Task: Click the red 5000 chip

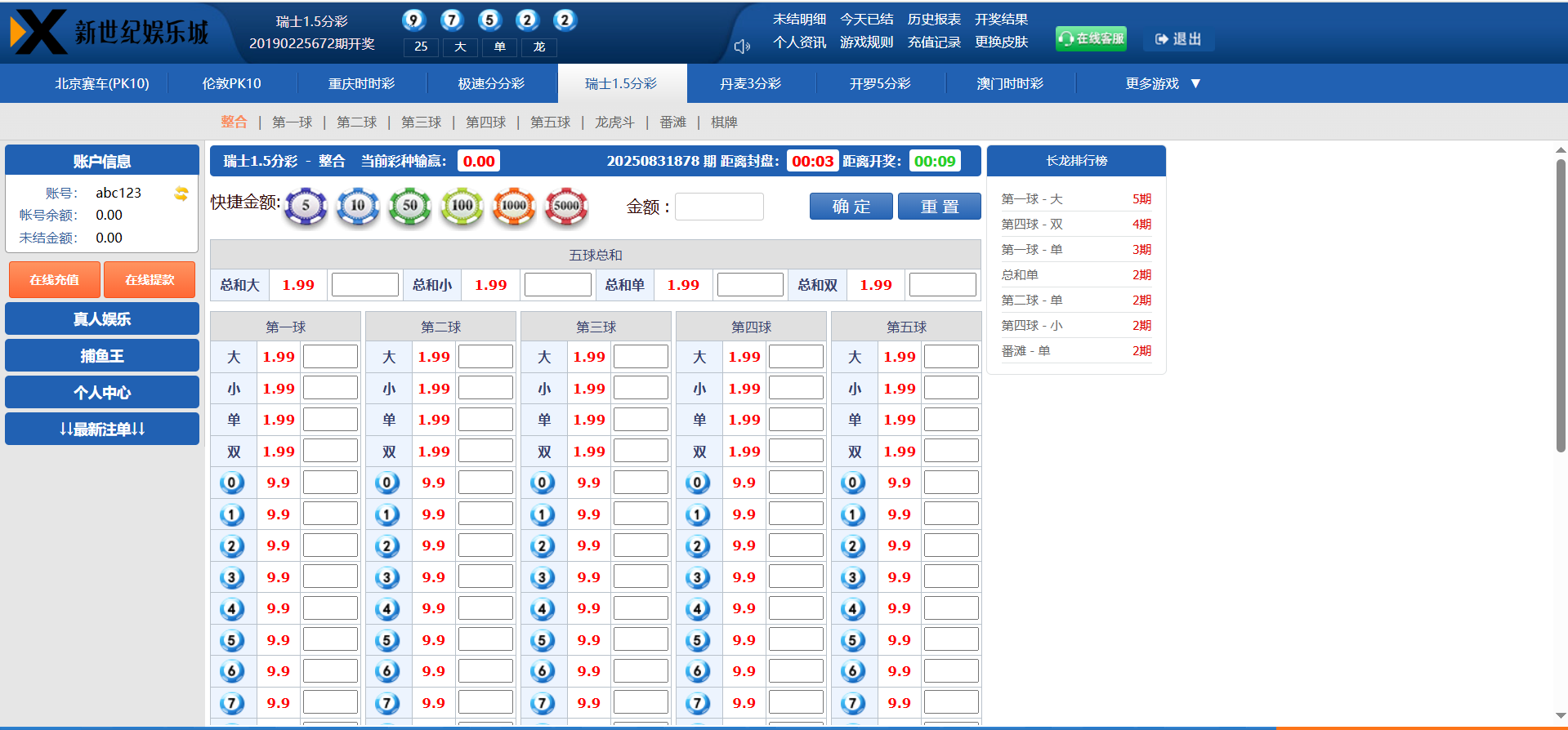Action: [x=566, y=207]
